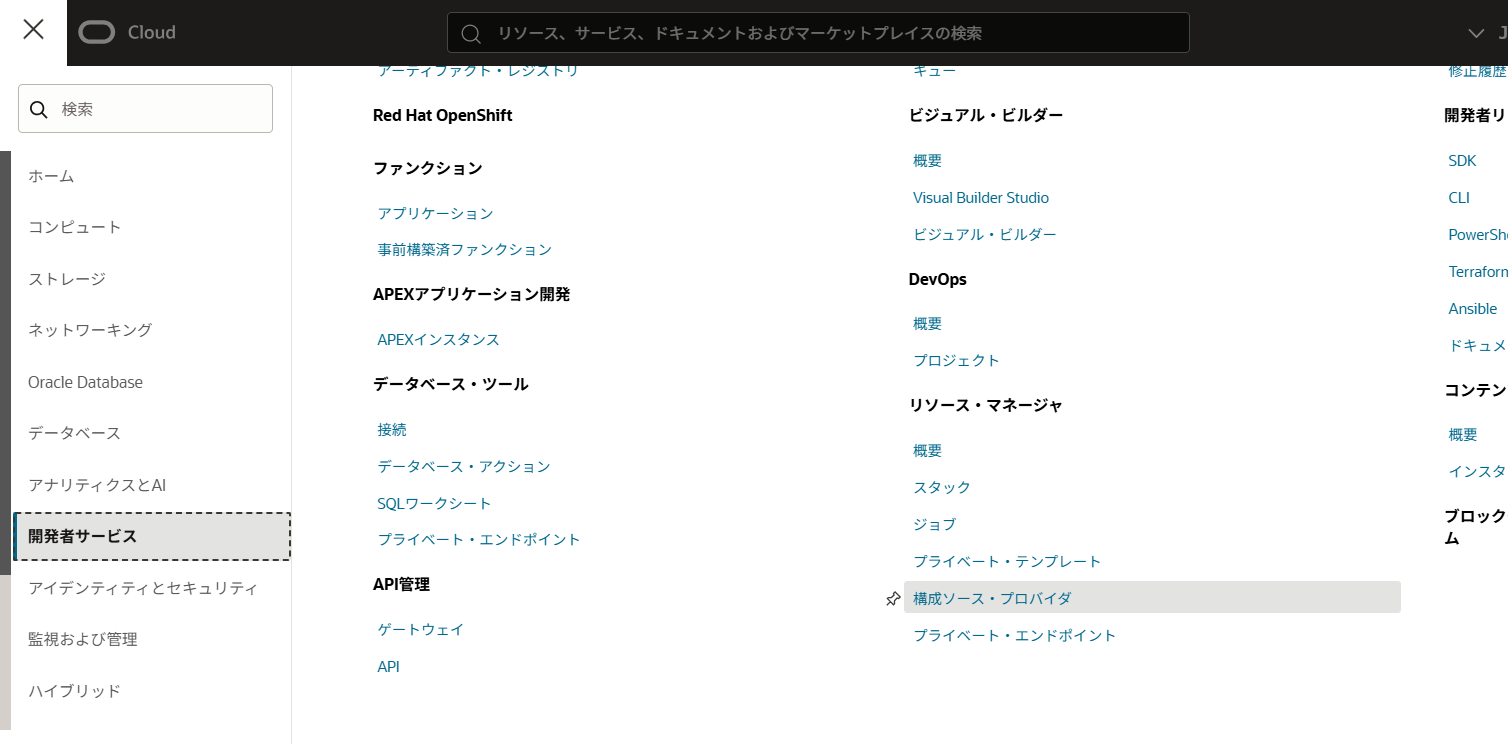This screenshot has height=744, width=1508.
Task: Pin 構成ソース・プロバイダ using the pin icon
Action: (x=893, y=598)
